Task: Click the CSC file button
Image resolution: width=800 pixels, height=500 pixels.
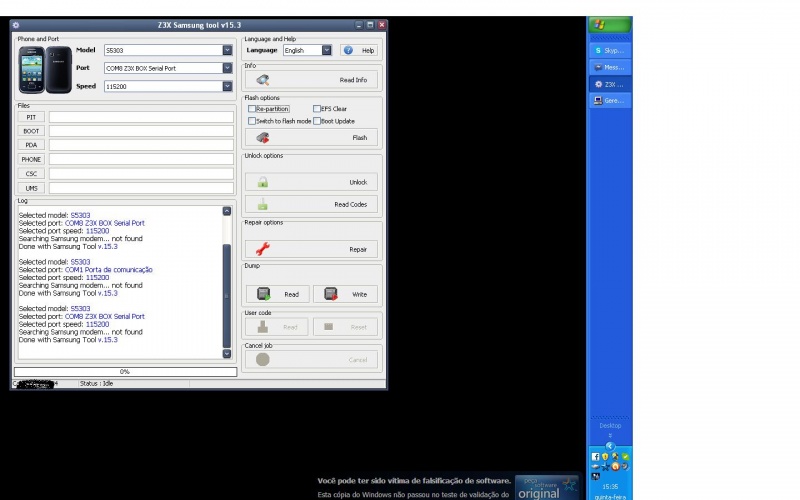Action: tap(31, 173)
